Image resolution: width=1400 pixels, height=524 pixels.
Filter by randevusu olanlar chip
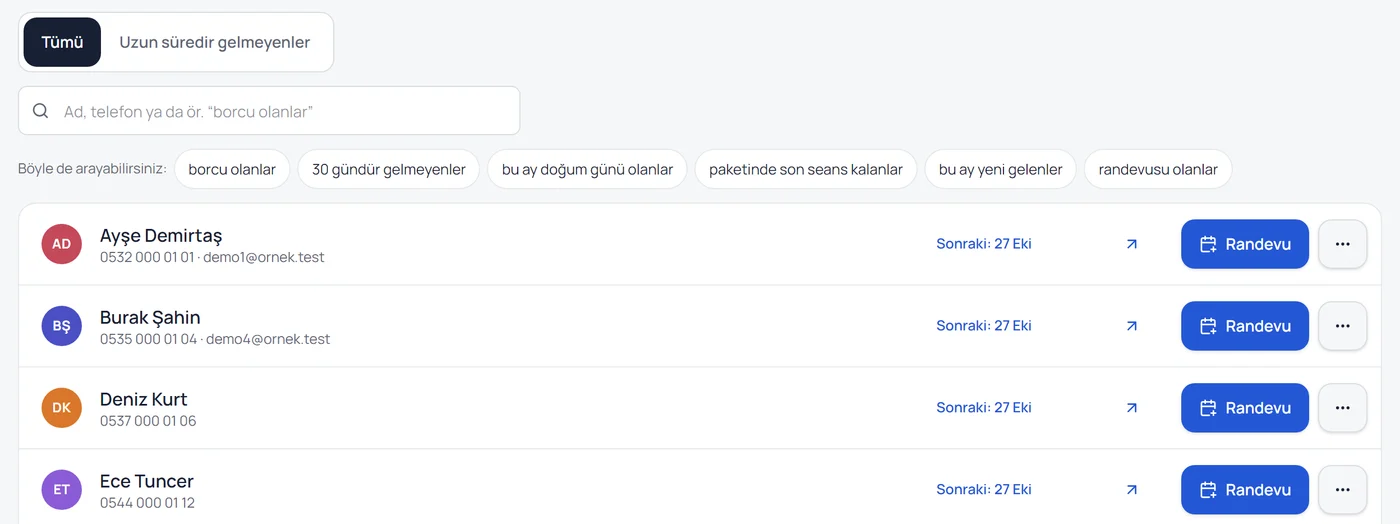point(1158,169)
